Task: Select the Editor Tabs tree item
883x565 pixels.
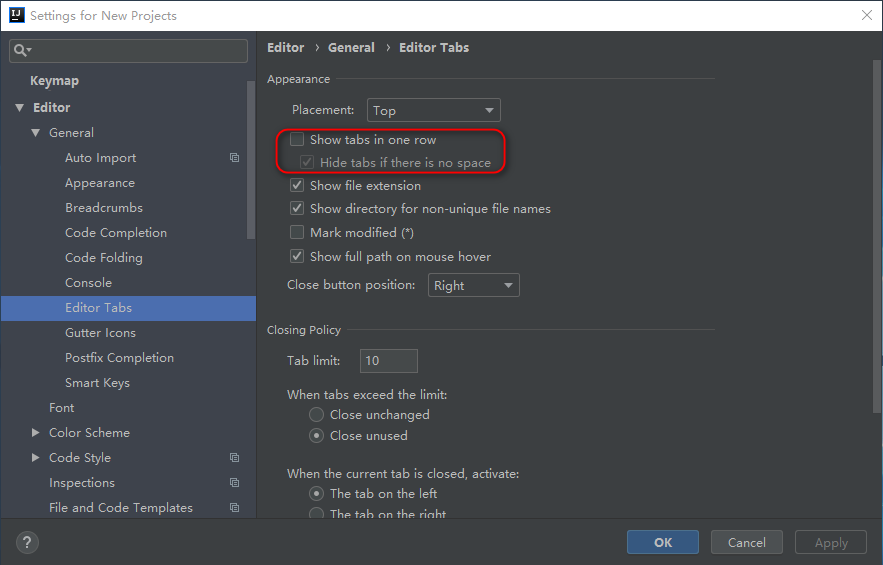Action: (x=128, y=308)
